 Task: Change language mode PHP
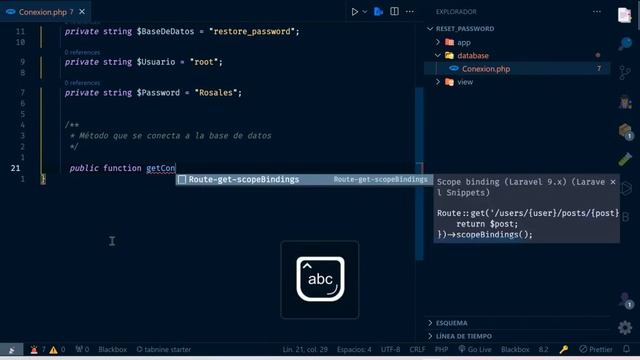pyautogui.click(x=441, y=349)
